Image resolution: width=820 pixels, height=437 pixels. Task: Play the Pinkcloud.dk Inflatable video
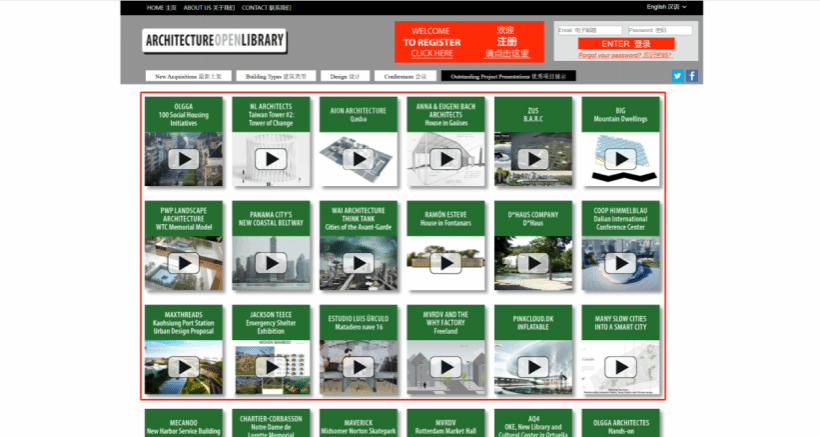pyautogui.click(x=532, y=366)
